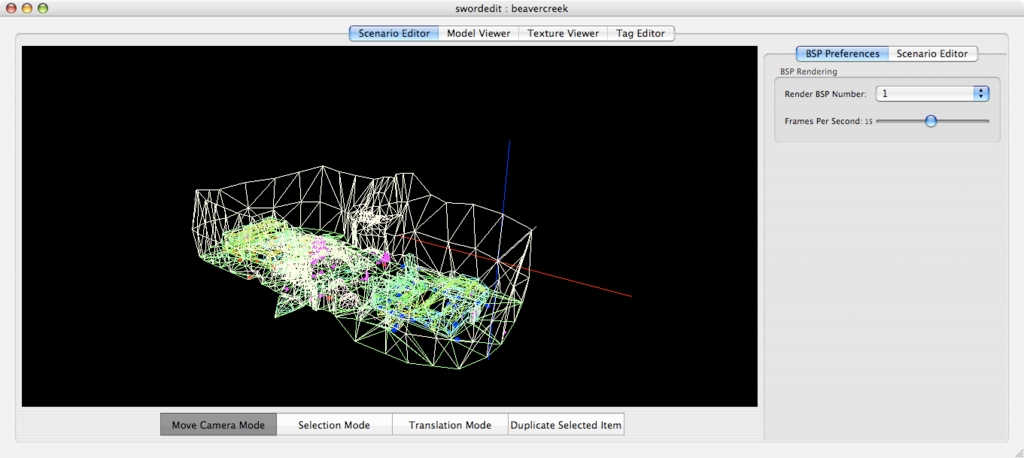Activate Move Camera Mode
The width and height of the screenshot is (1024, 458).
[x=218, y=425]
